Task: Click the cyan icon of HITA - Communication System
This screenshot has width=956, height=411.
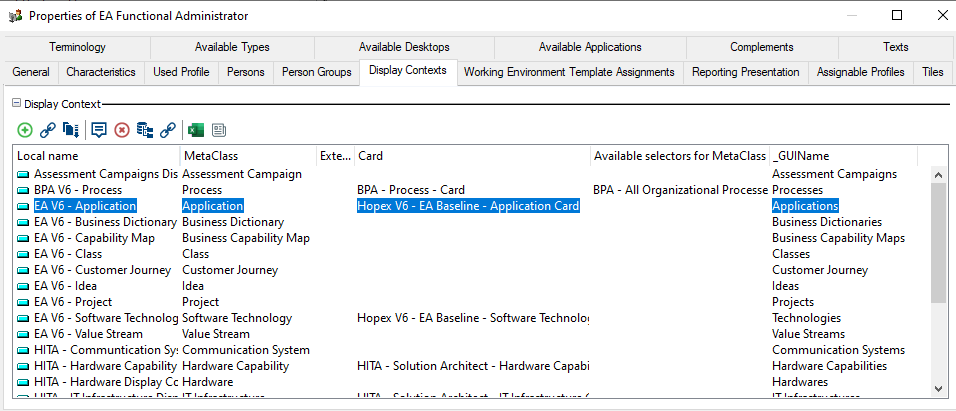Action: [x=23, y=350]
